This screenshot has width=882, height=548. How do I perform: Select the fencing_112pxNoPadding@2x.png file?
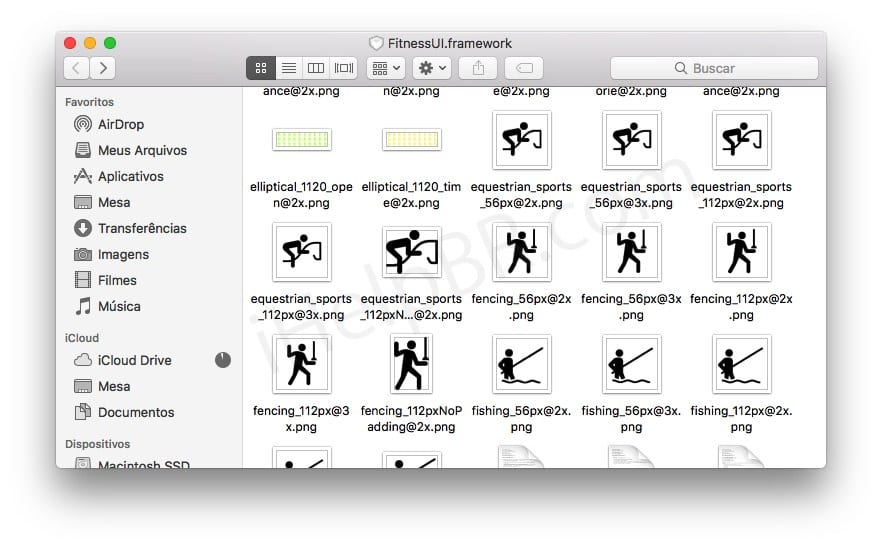coord(411,365)
